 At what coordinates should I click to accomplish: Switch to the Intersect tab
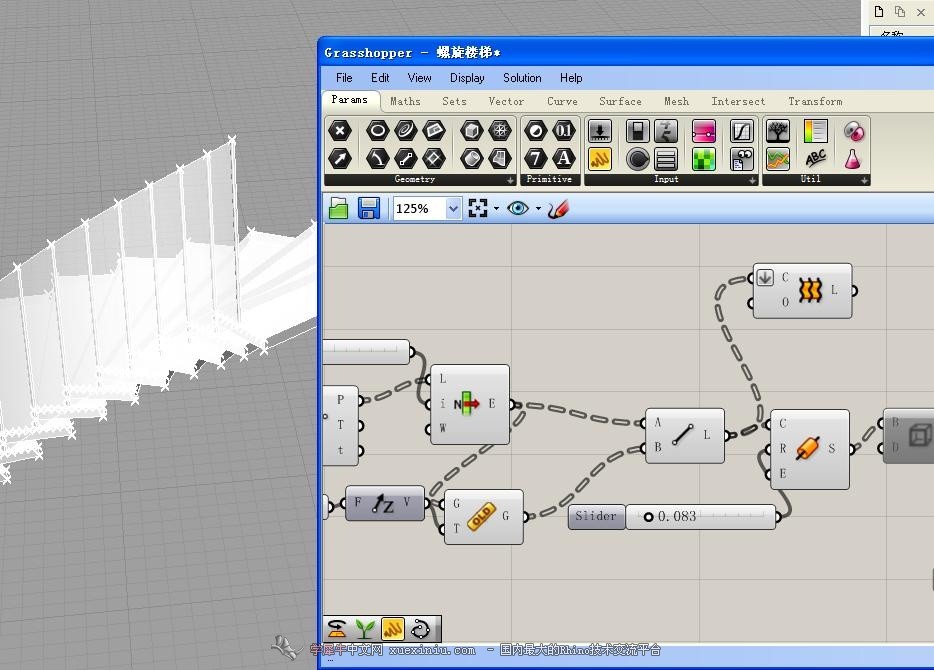(738, 101)
